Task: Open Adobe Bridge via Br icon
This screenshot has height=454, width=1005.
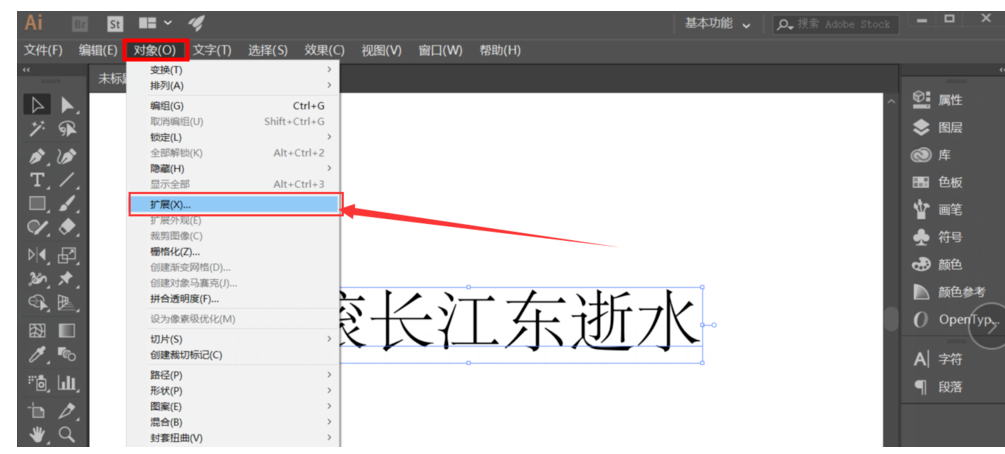Action: (80, 24)
